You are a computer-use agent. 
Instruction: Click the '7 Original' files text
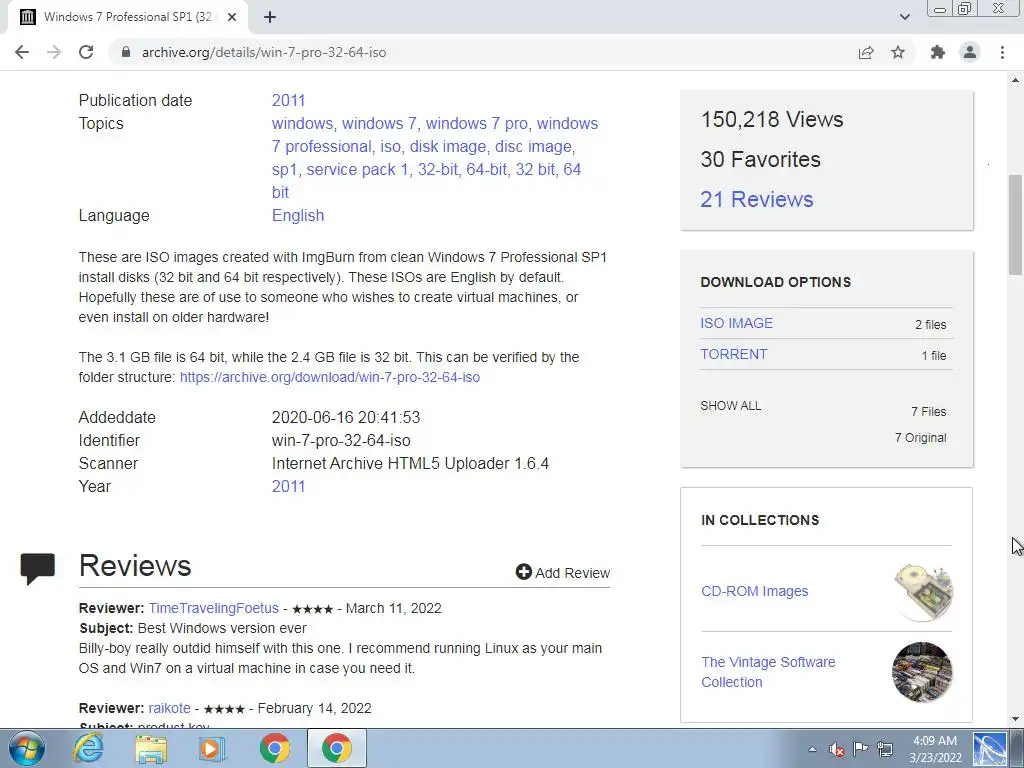coord(920,438)
